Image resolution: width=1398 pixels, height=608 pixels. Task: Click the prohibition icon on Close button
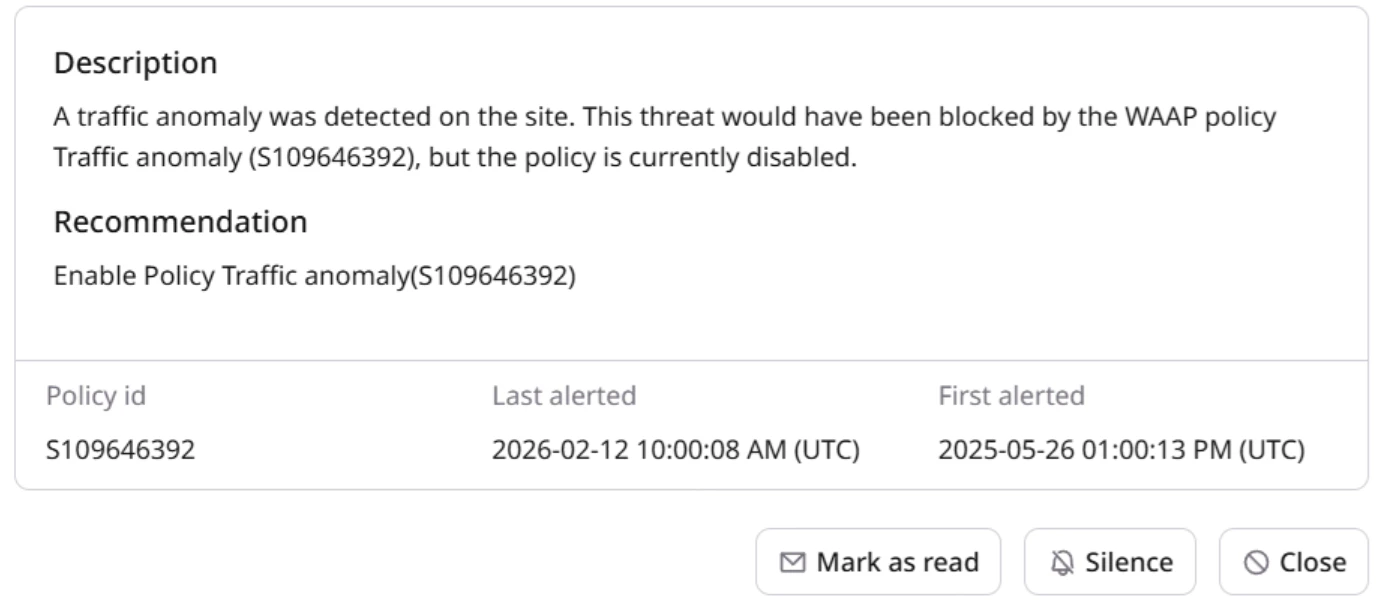1259,561
